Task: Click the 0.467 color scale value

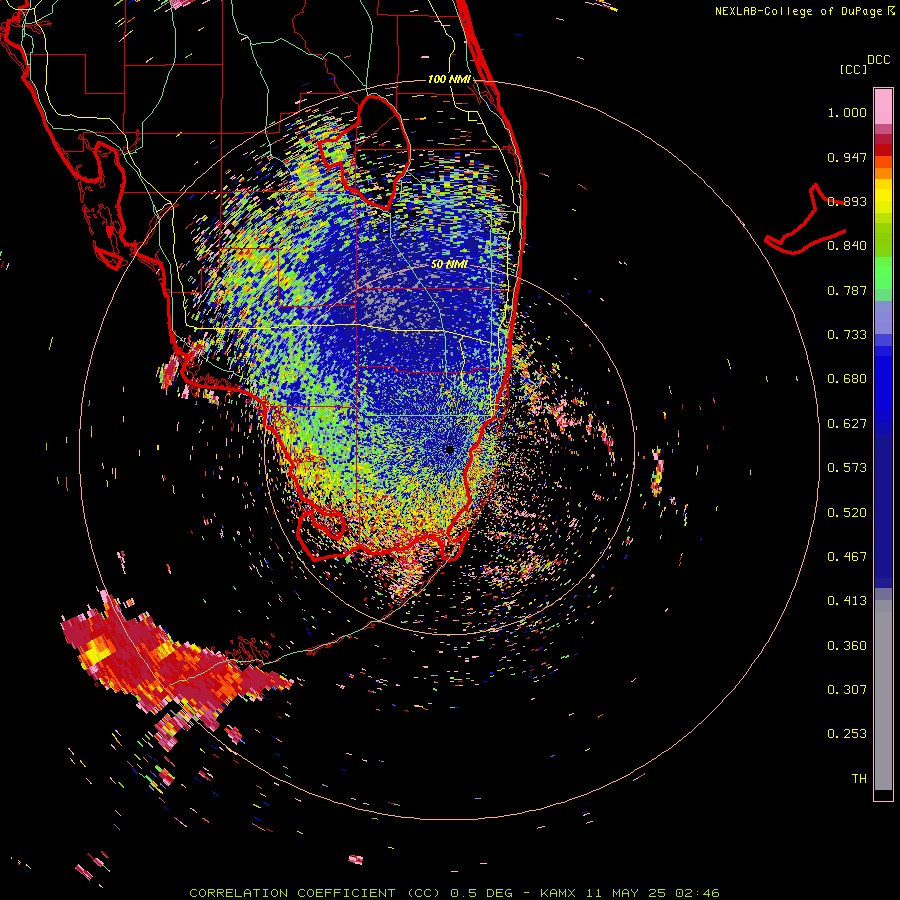Action: point(847,557)
